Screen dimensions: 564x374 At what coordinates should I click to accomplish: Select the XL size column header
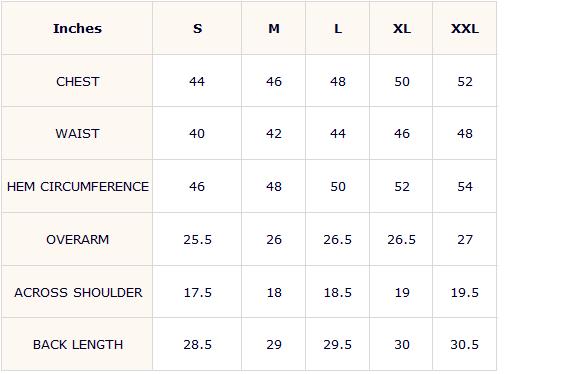(401, 28)
